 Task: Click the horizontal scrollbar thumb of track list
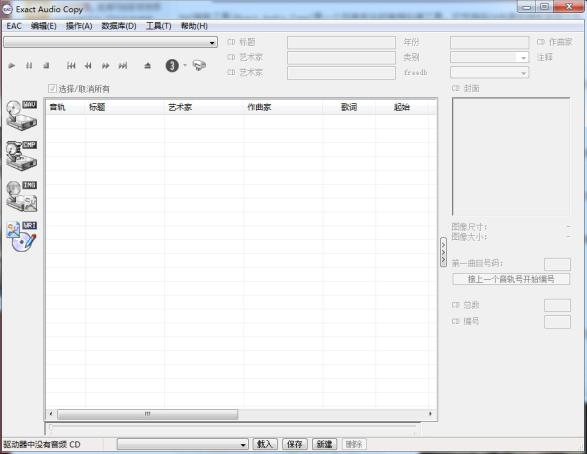pyautogui.click(x=147, y=414)
